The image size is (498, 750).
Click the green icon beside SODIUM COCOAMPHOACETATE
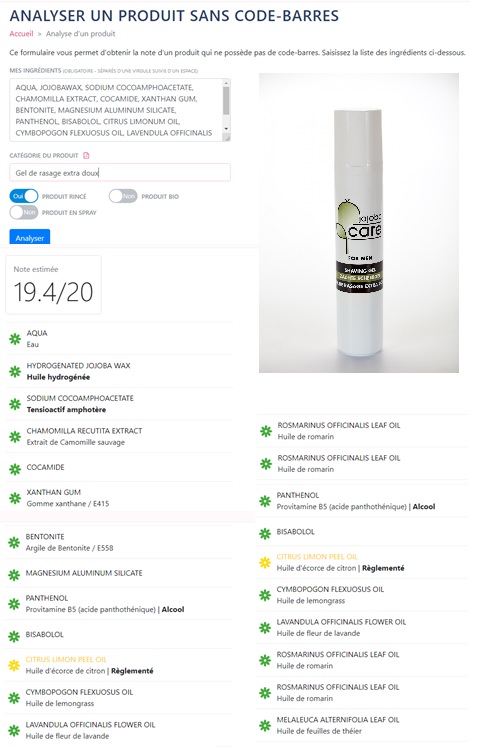click(x=15, y=404)
